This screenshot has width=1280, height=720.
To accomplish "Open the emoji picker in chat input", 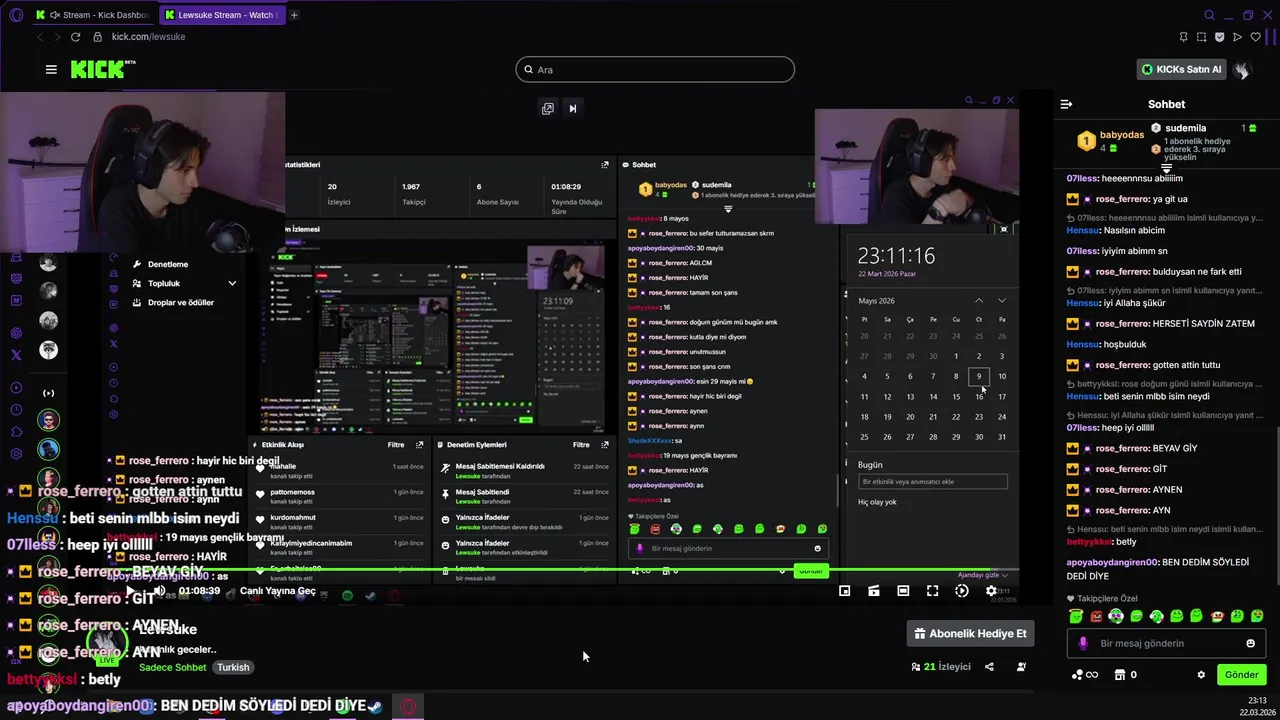I will tap(1250, 643).
